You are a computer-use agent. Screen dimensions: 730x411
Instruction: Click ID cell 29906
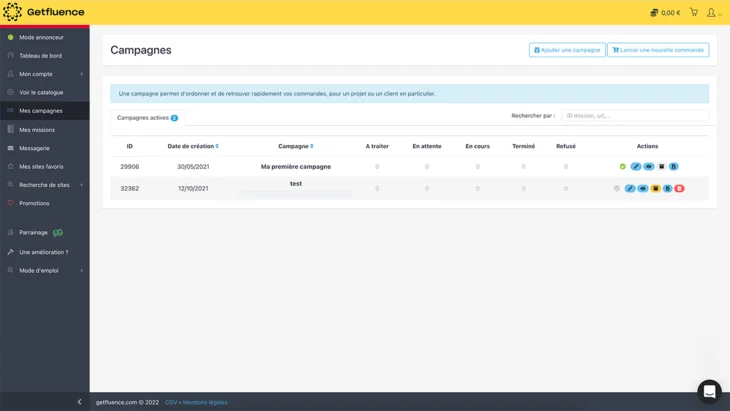pyautogui.click(x=129, y=167)
